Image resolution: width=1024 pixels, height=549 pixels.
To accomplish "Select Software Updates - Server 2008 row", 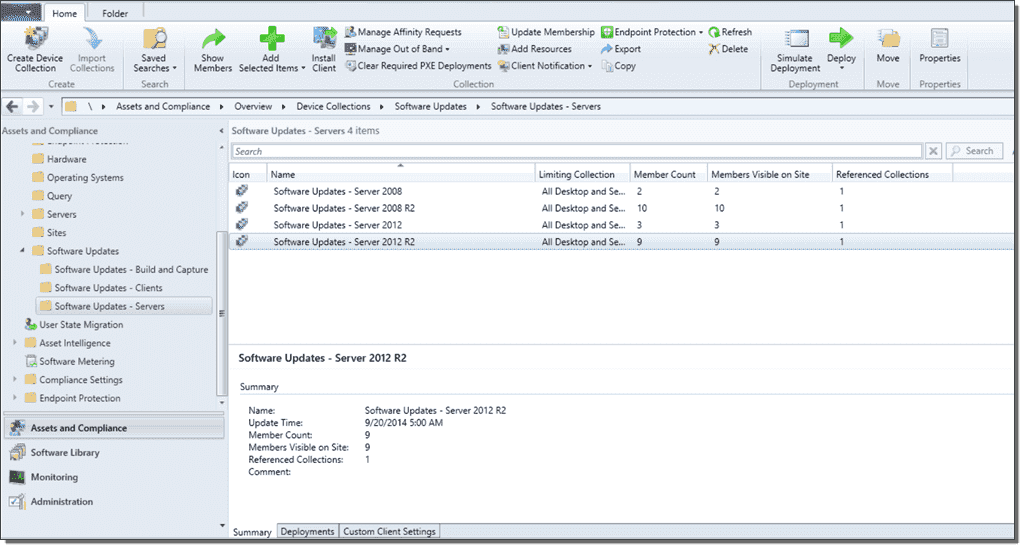I will (621, 191).
